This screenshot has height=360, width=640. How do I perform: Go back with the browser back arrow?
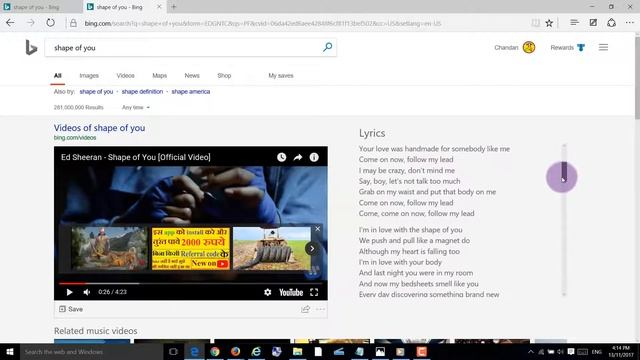pyautogui.click(x=10, y=23)
